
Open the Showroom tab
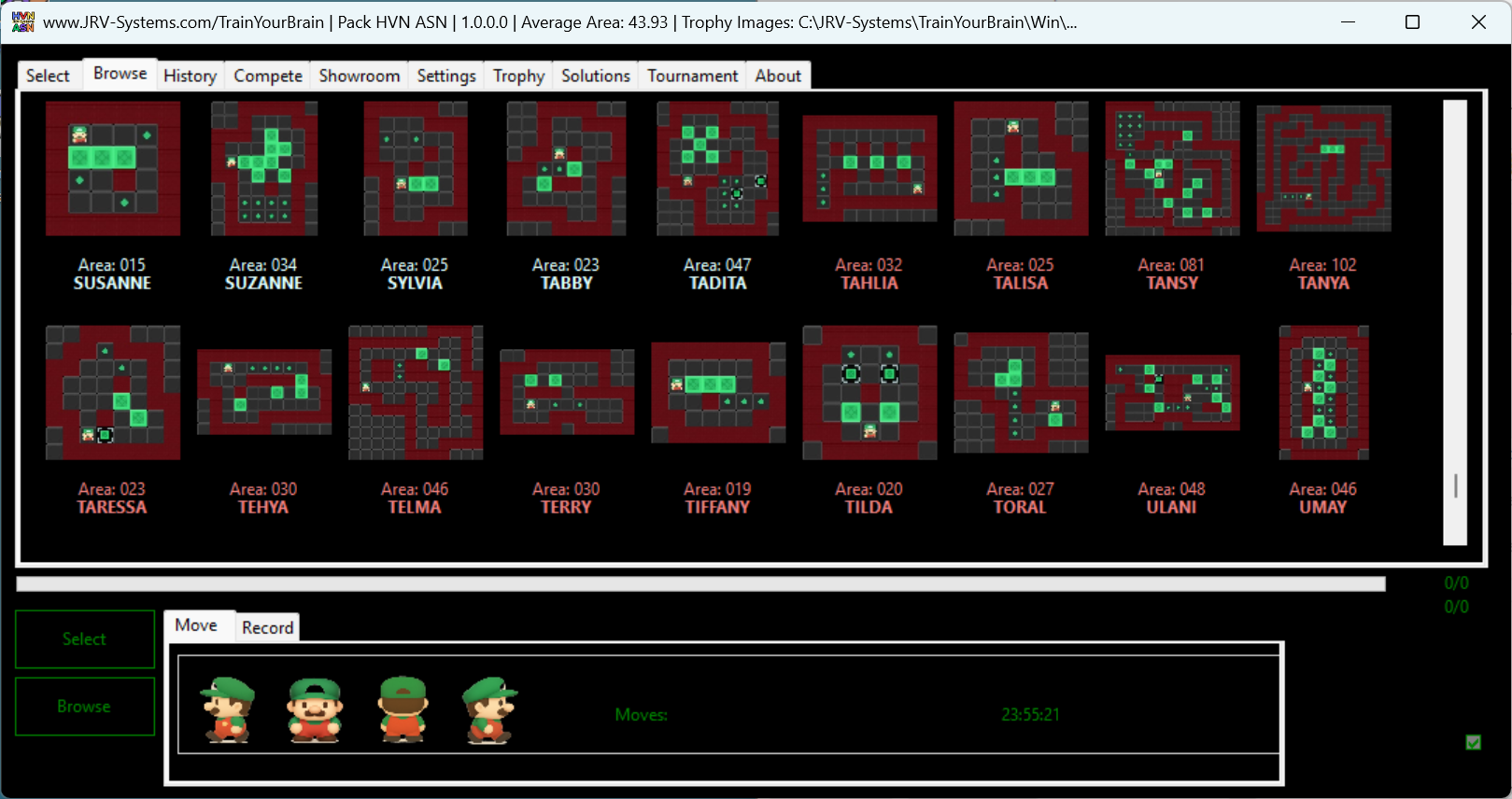[360, 76]
